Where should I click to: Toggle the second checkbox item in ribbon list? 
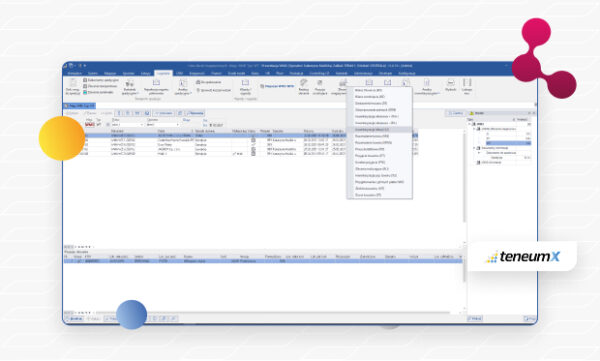click(x=85, y=86)
